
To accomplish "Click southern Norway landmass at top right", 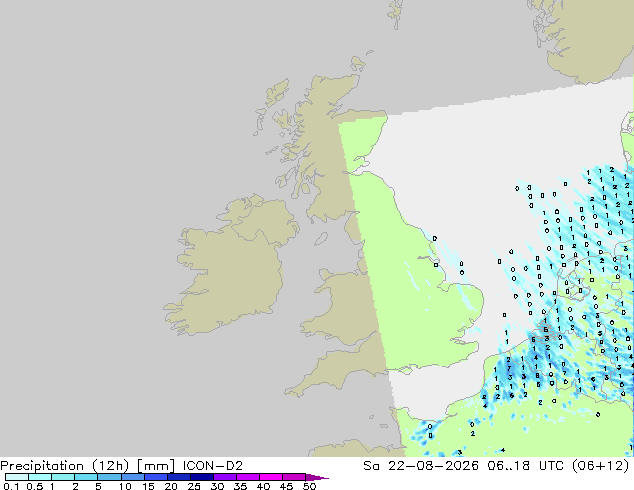I will point(590,40).
